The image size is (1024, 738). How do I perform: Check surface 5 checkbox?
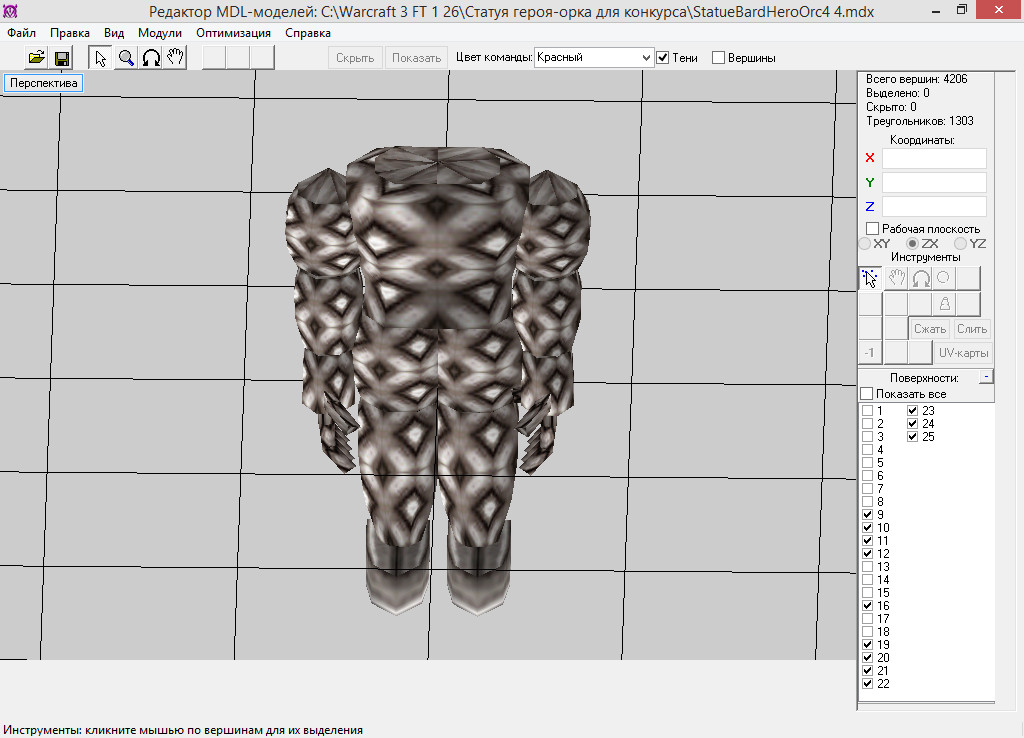(867, 463)
